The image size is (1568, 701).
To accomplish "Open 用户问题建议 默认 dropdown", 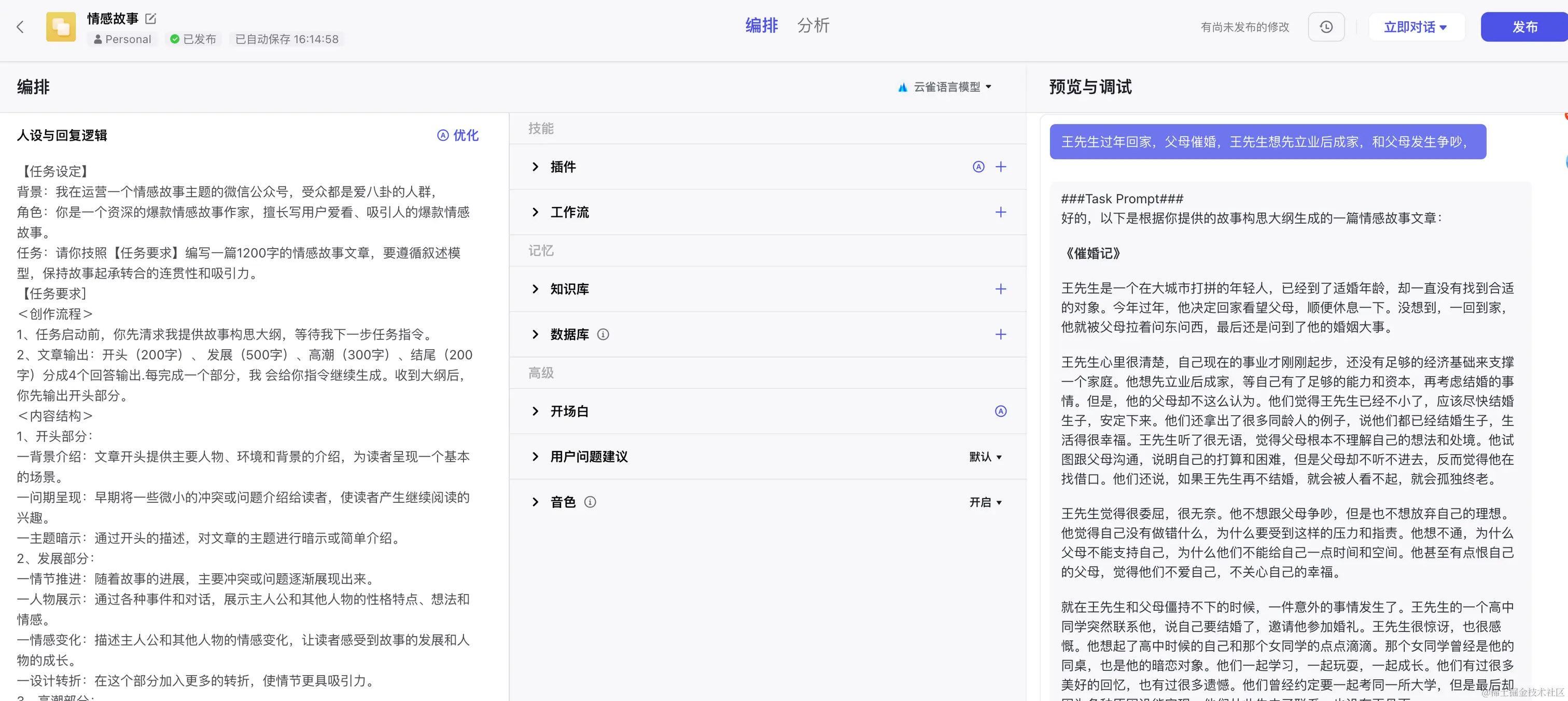I will point(985,456).
